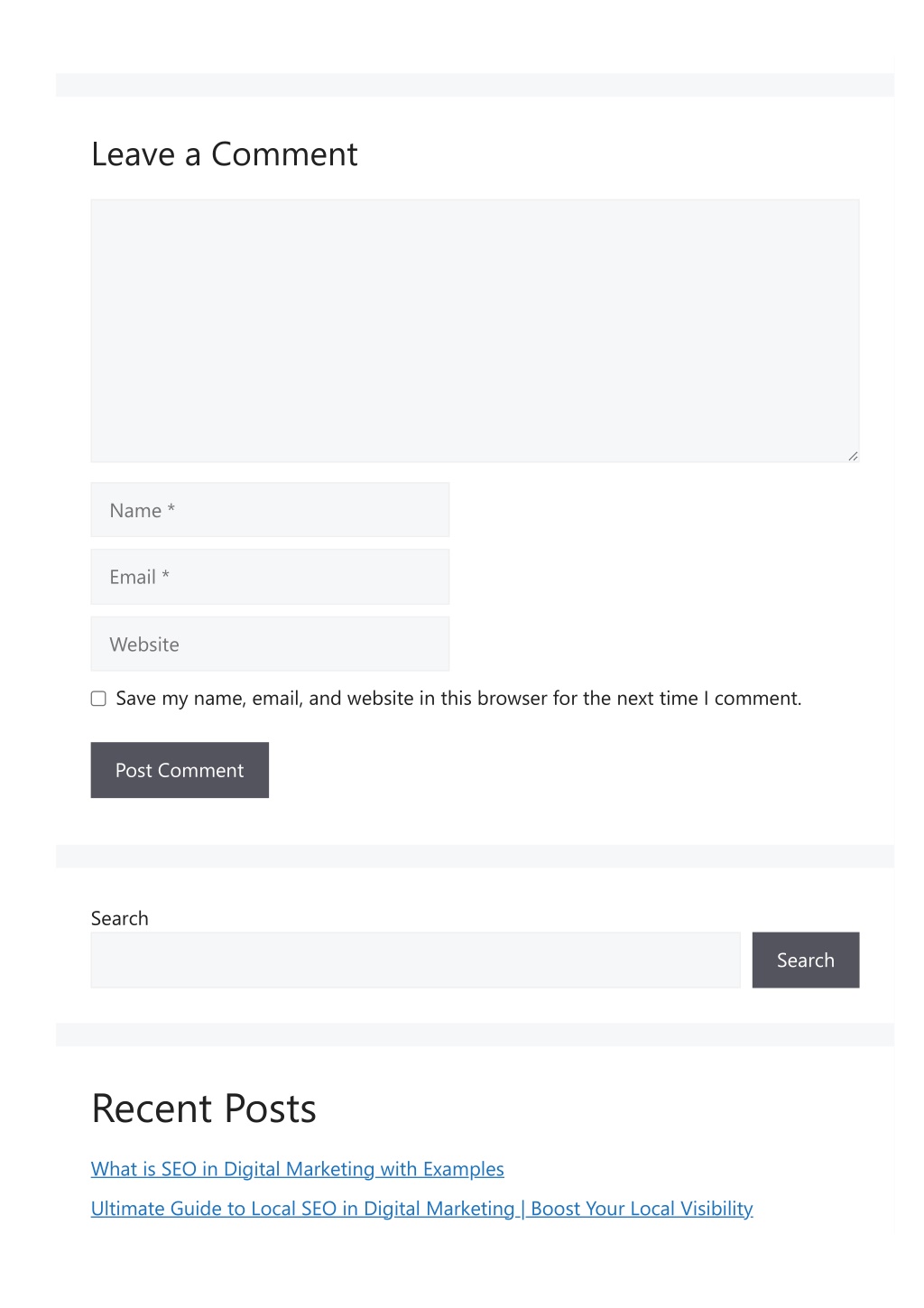Open Ultimate Guide to Local SEO post

pyautogui.click(x=422, y=1209)
